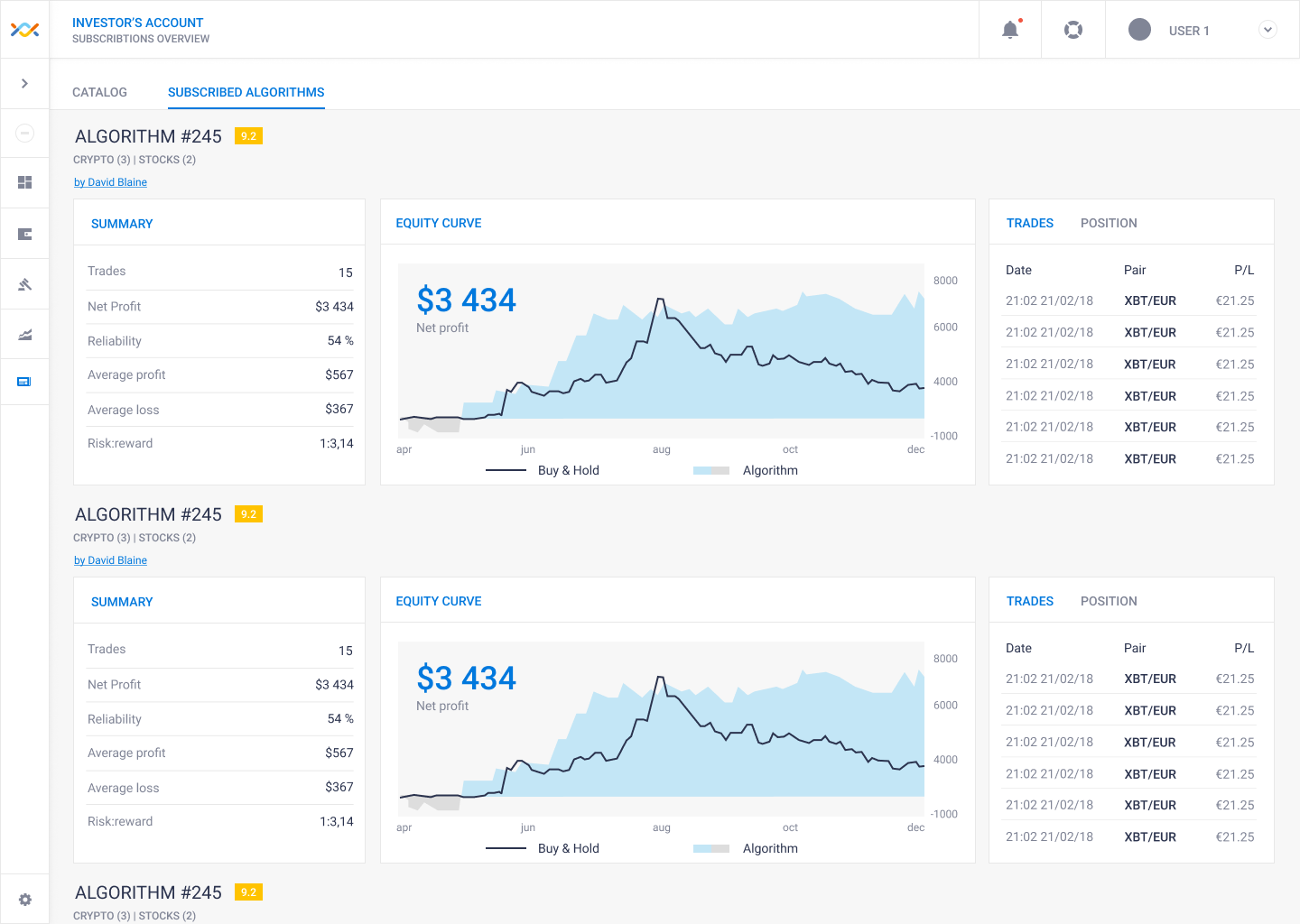Click the Algorithm legend color swatch in second chart

711,848
